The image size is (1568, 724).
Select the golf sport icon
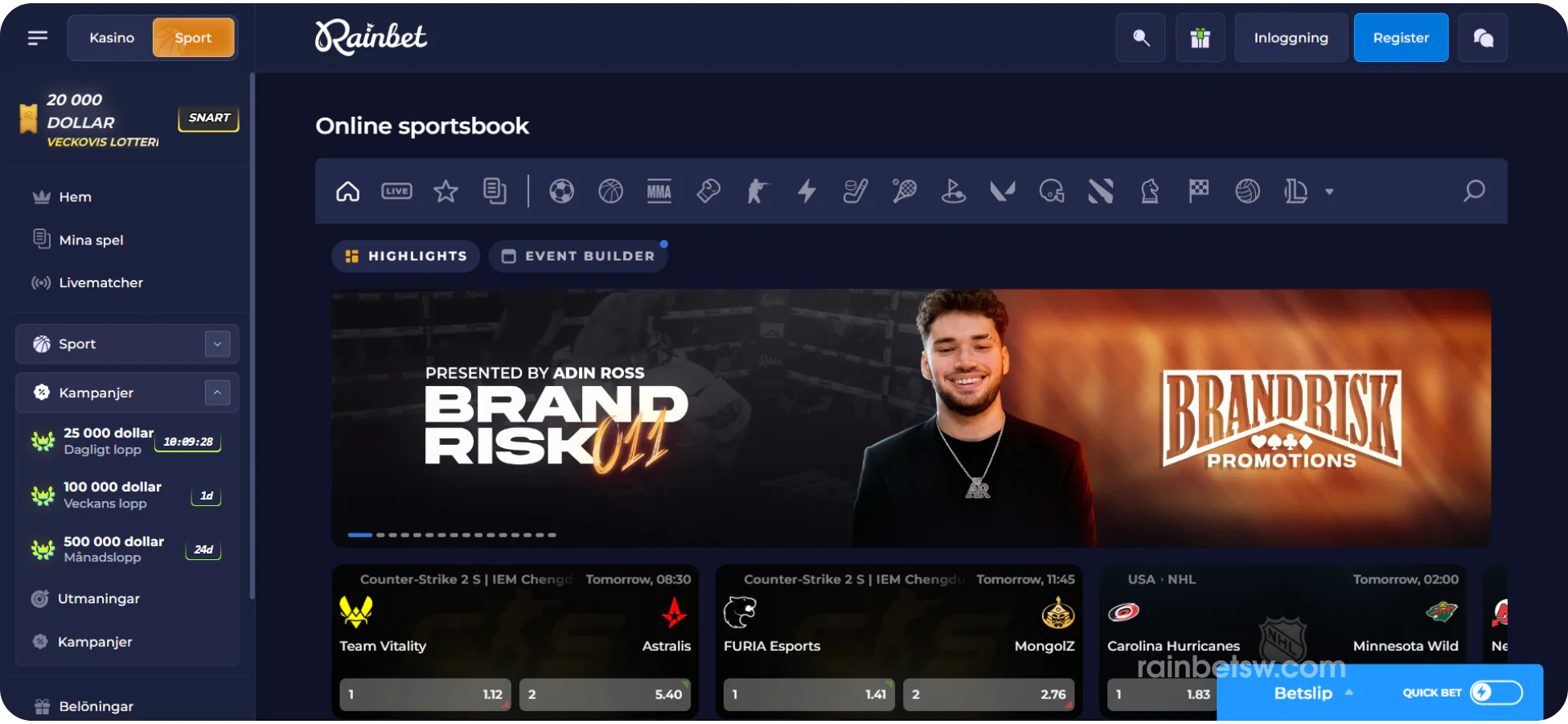tap(954, 191)
